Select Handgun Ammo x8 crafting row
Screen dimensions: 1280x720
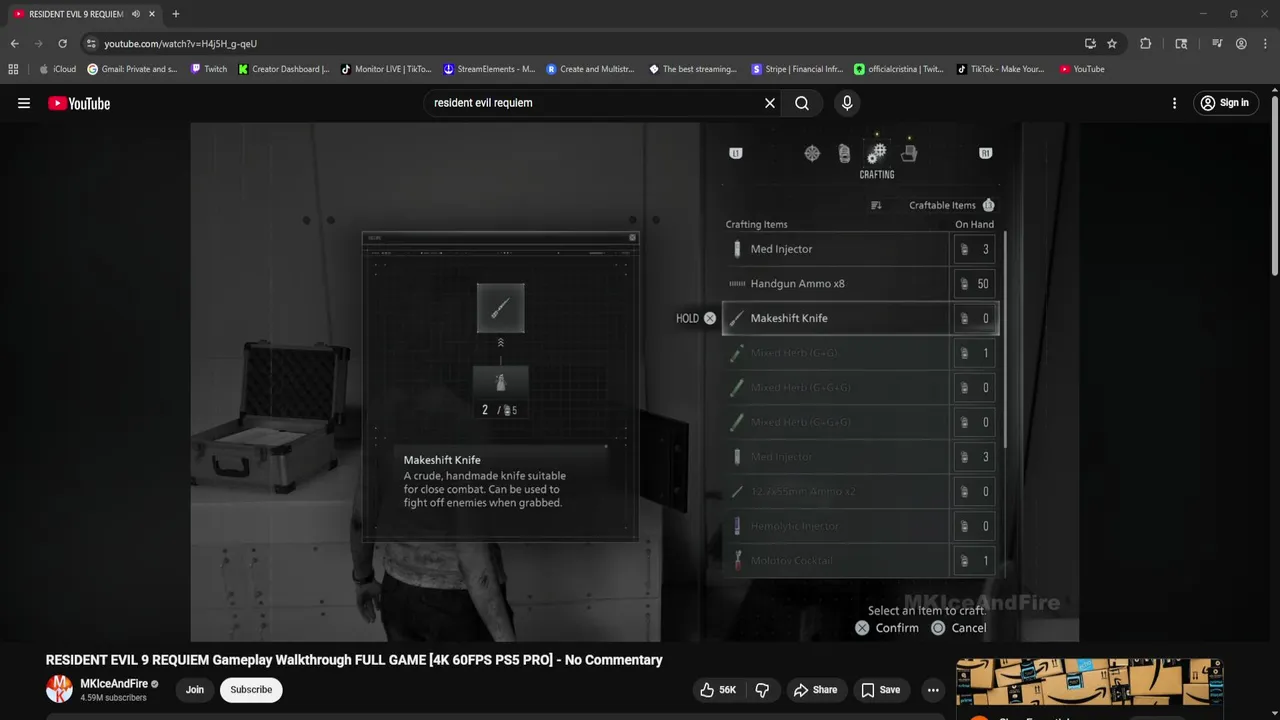[x=860, y=284]
